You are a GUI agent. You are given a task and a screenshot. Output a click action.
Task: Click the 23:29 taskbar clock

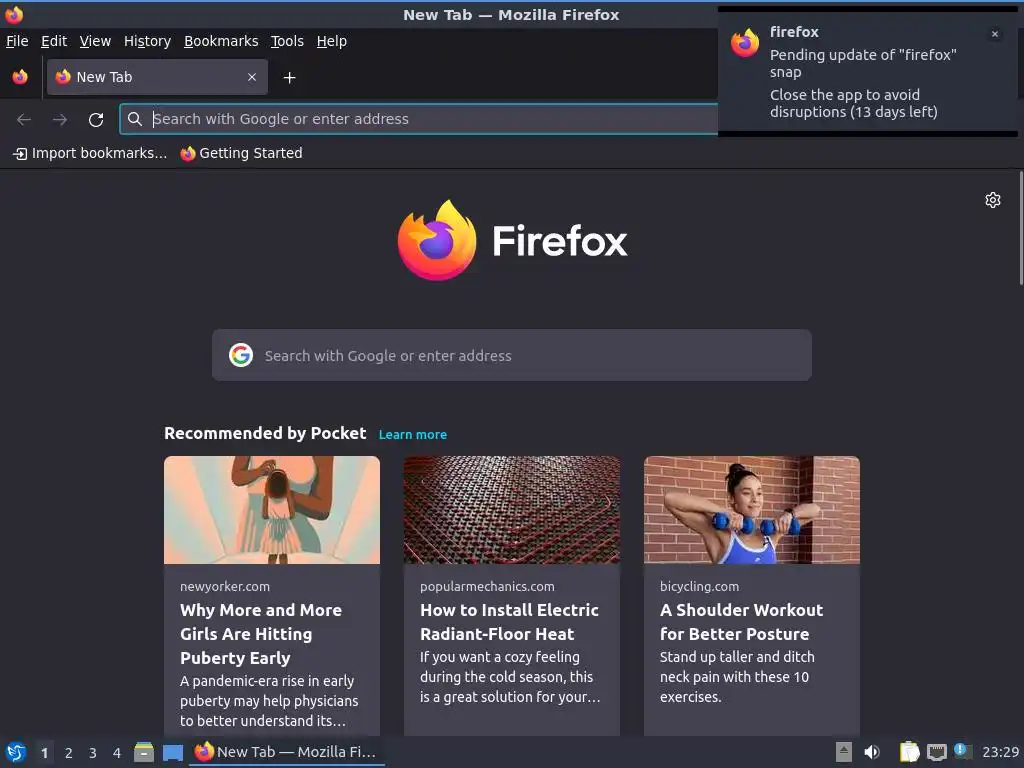1000,752
